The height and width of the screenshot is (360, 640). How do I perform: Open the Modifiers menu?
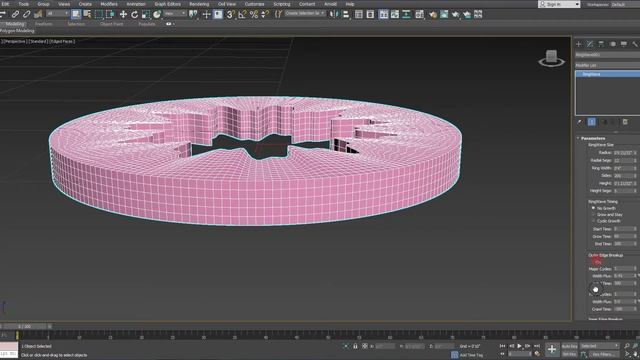click(x=109, y=4)
